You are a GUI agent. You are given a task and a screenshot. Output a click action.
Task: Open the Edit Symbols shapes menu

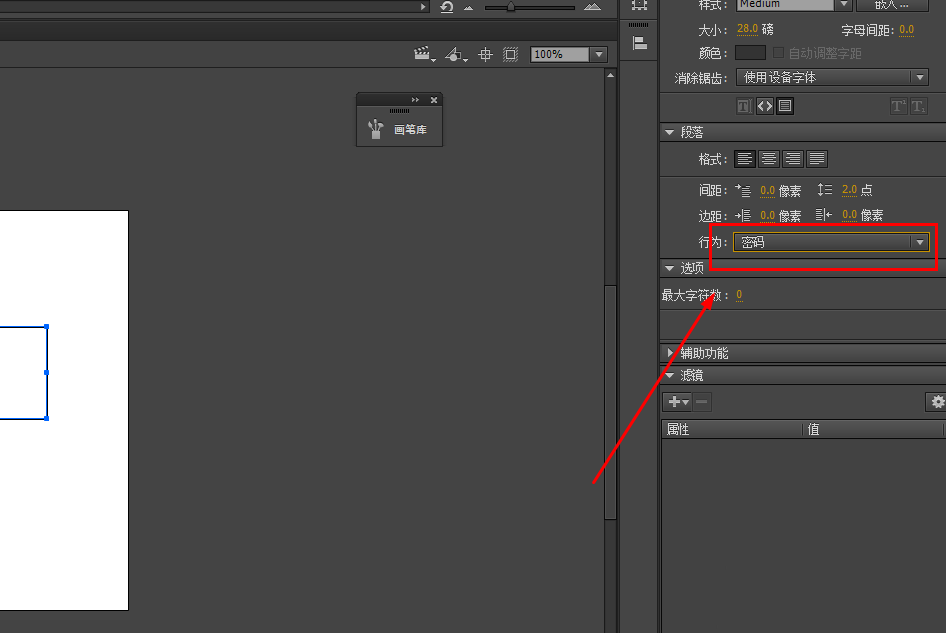pos(456,54)
